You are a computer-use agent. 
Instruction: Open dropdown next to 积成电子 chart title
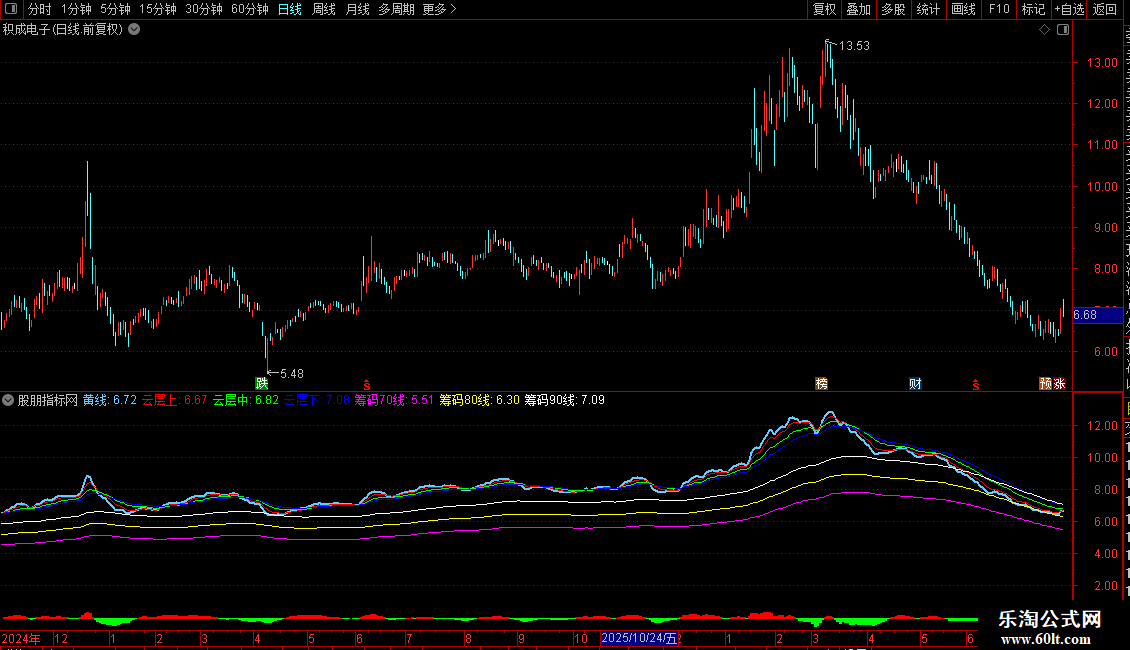[x=134, y=30]
